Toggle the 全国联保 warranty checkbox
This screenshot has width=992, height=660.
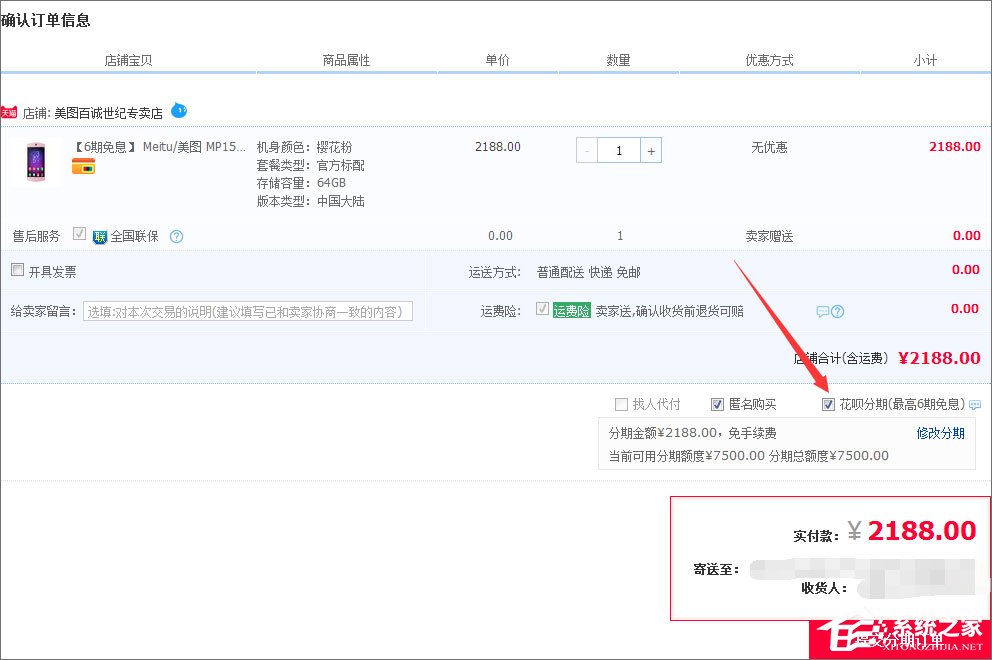79,233
